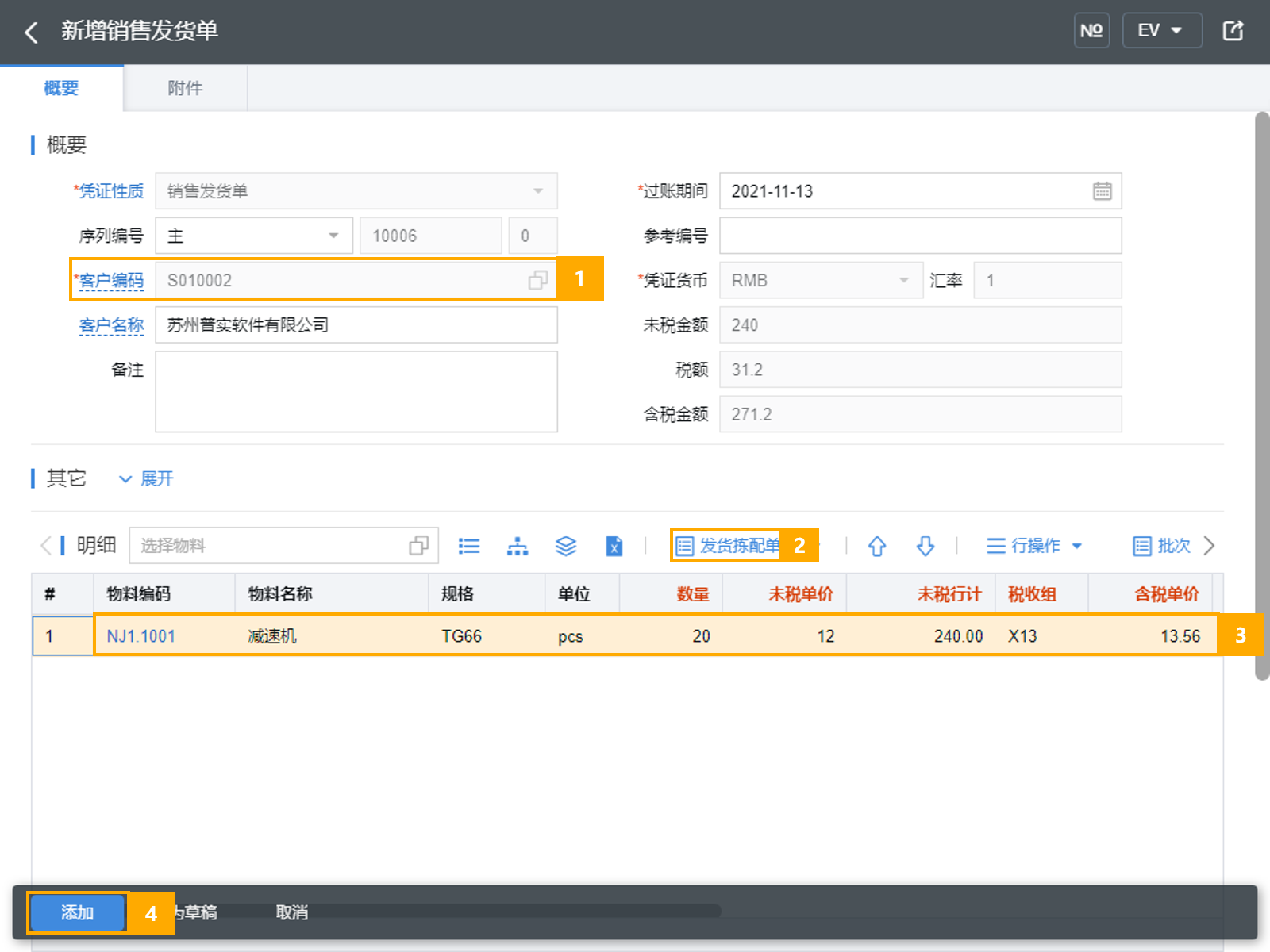This screenshot has width=1270, height=952.
Task: Click the share/export icon in header
Action: tap(1233, 31)
